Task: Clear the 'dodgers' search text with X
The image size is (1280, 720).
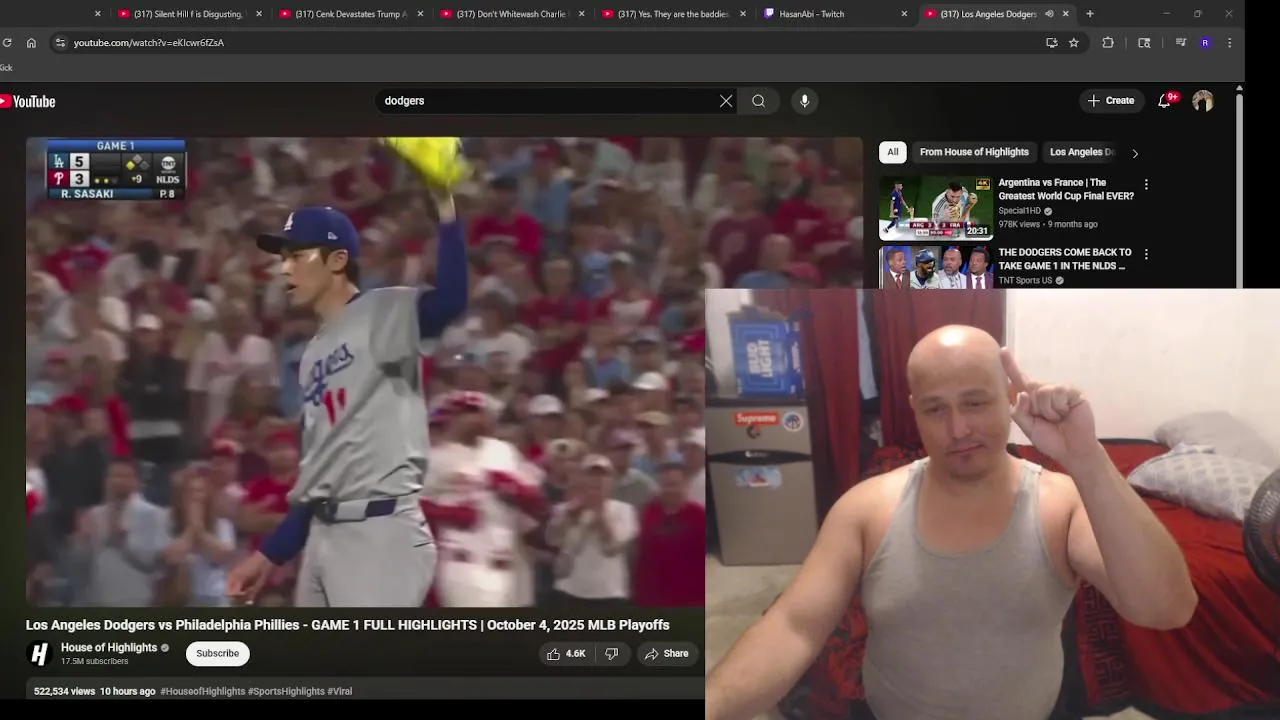Action: tap(726, 101)
